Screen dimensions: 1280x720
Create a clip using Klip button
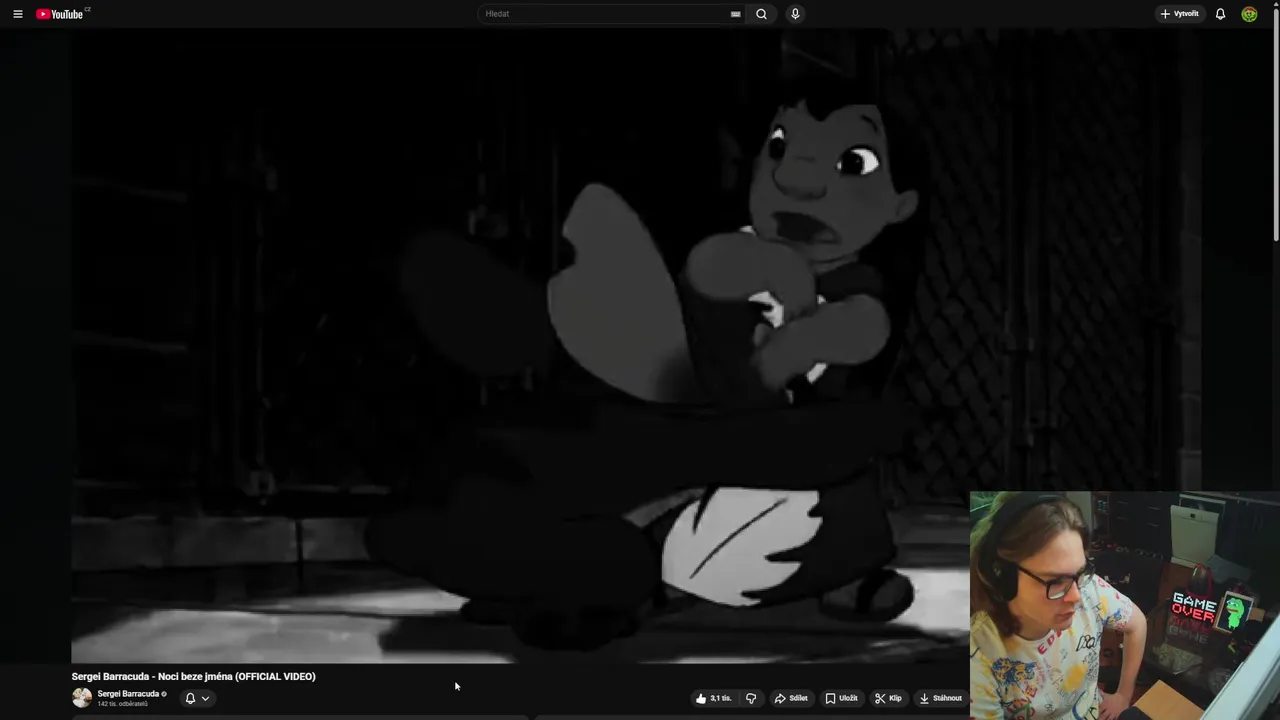pyautogui.click(x=888, y=698)
